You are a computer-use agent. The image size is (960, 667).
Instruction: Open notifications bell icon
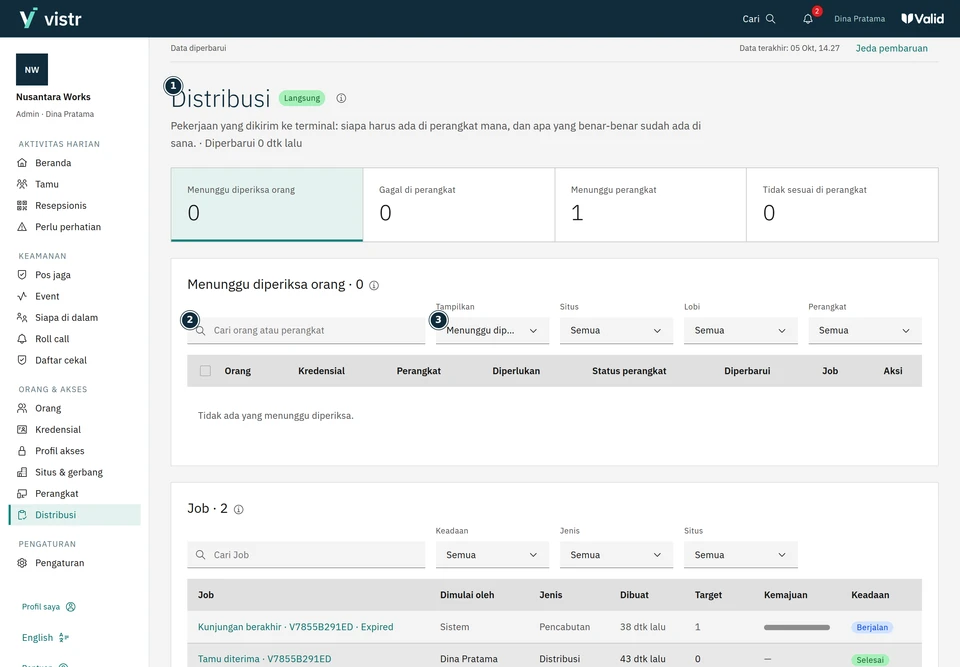pos(808,19)
